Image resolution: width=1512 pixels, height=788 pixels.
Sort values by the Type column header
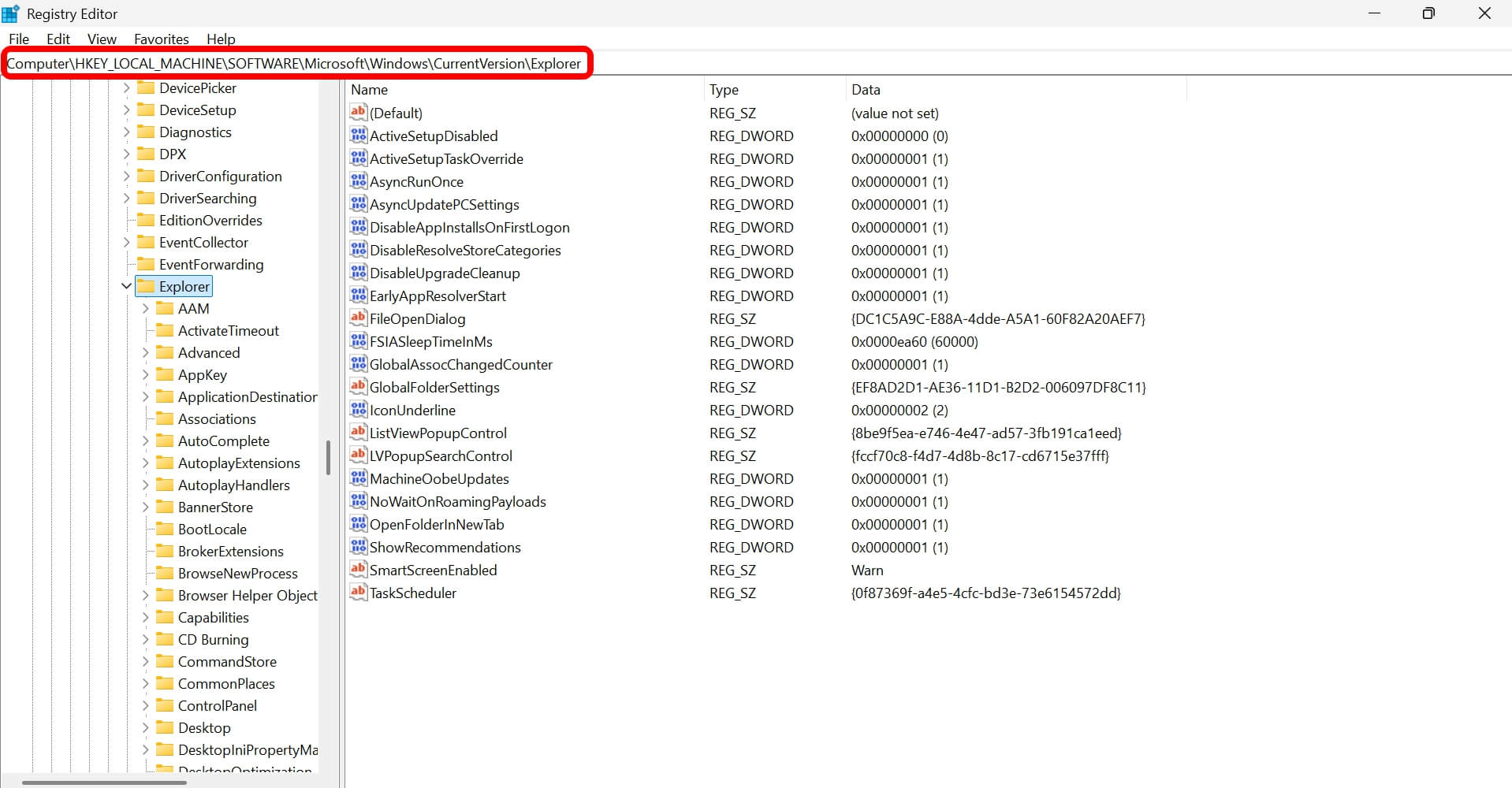click(x=774, y=89)
